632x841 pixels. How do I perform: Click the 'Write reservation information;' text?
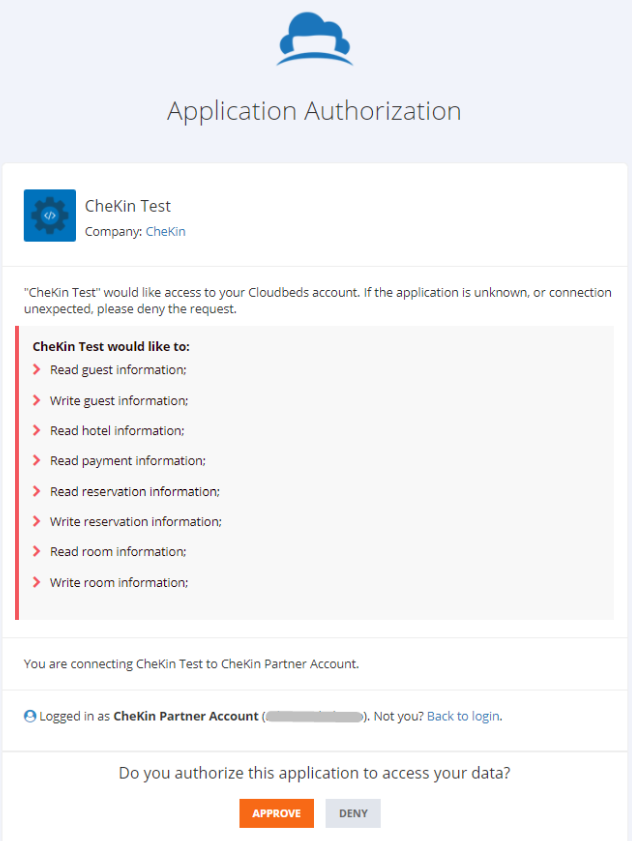(136, 522)
